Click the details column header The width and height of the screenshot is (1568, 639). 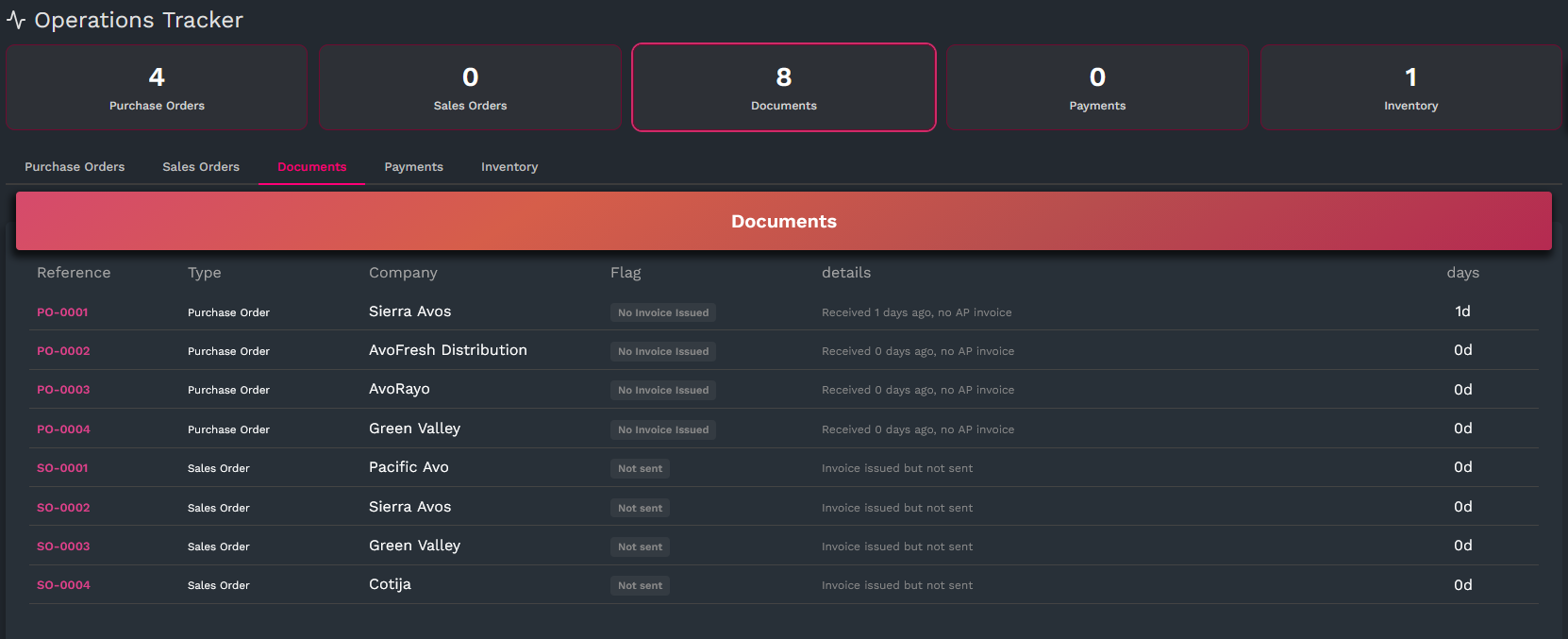pyautogui.click(x=846, y=273)
